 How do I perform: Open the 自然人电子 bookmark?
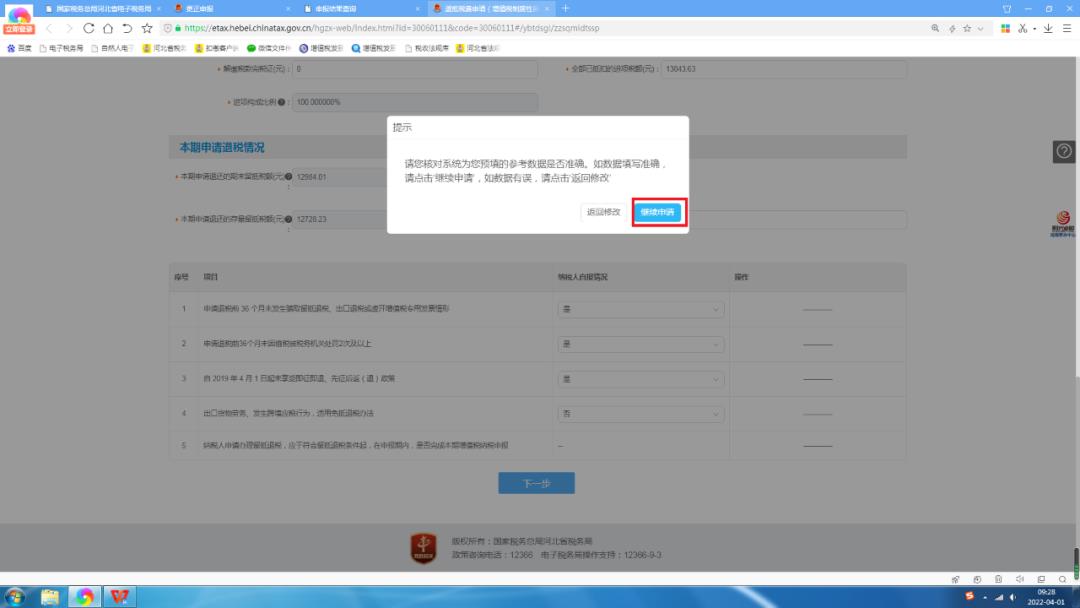click(113, 48)
